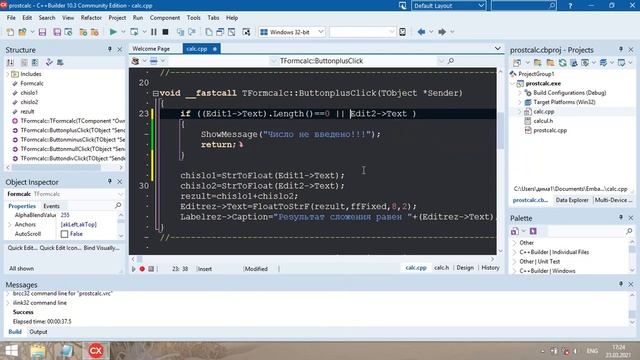This screenshot has height=360, width=640.
Task: Select calc.cpp in Projects tree
Action: click(544, 111)
